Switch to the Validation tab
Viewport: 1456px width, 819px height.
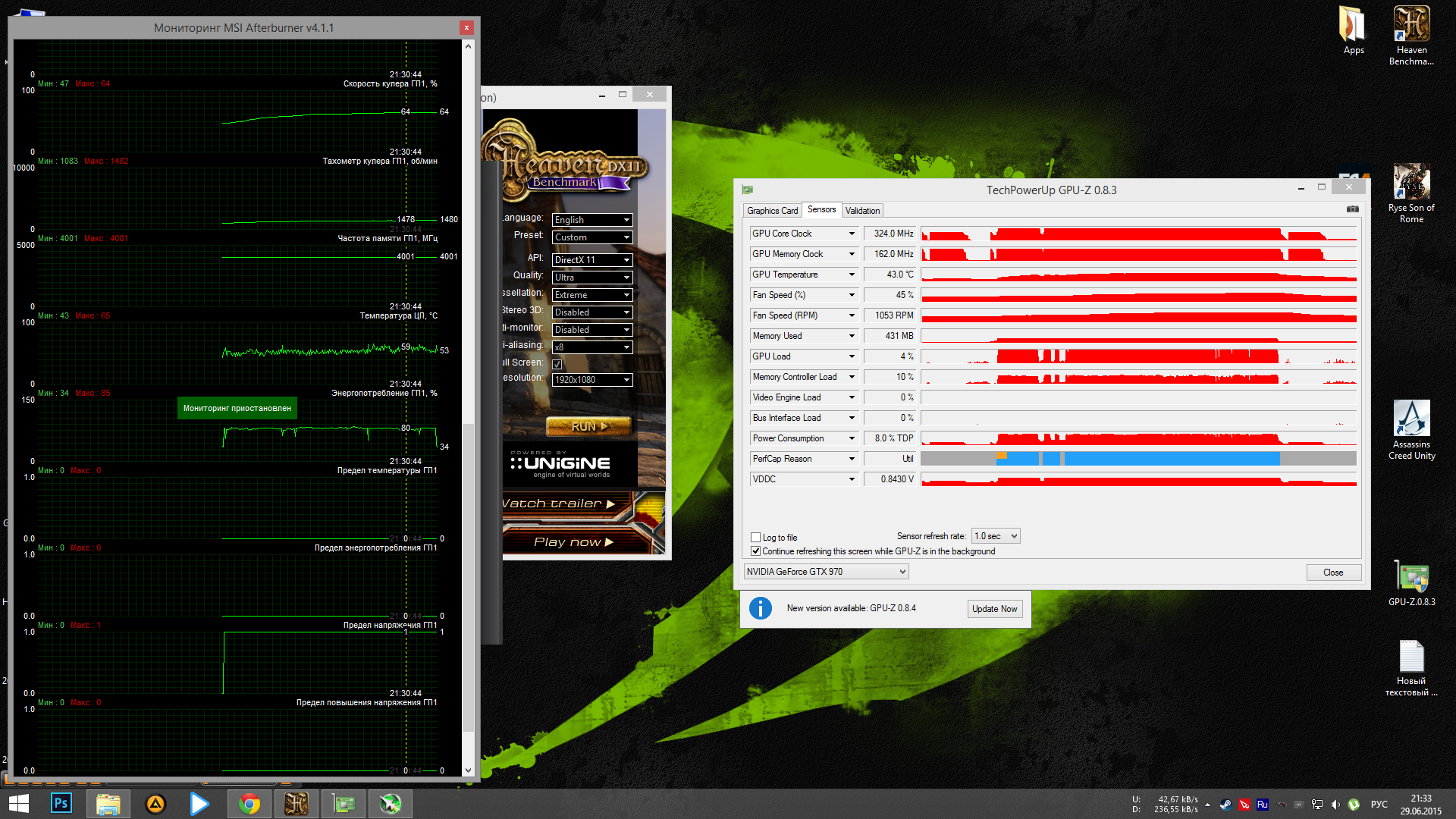click(862, 211)
